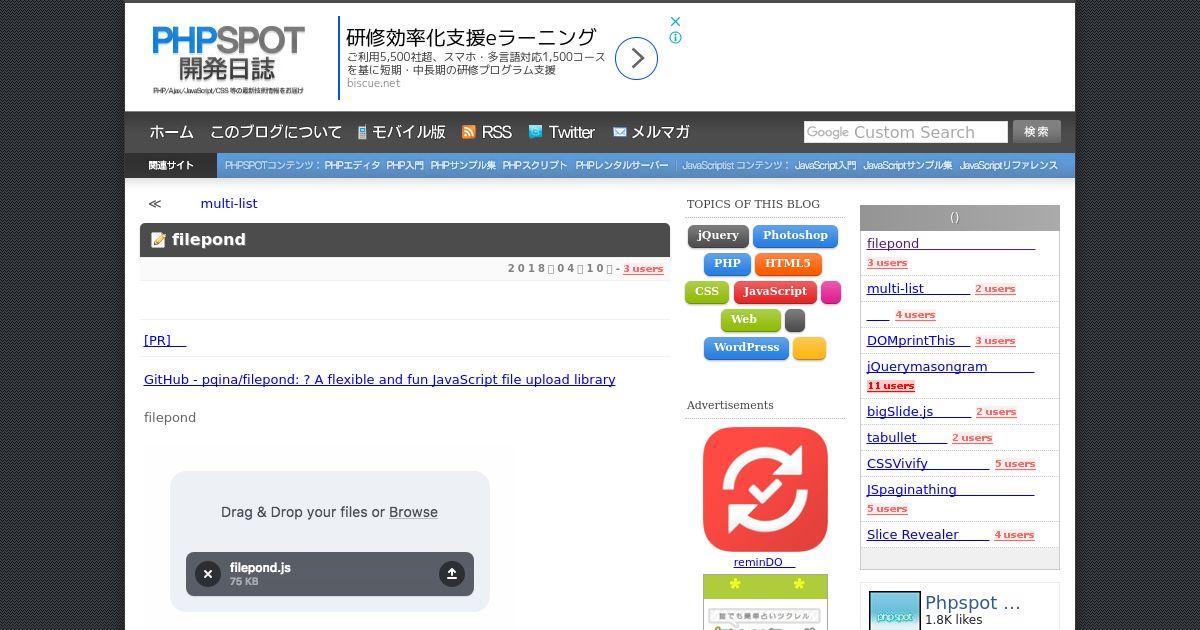
Task: Click the notepad icon beside filepond title
Action: [x=158, y=240]
